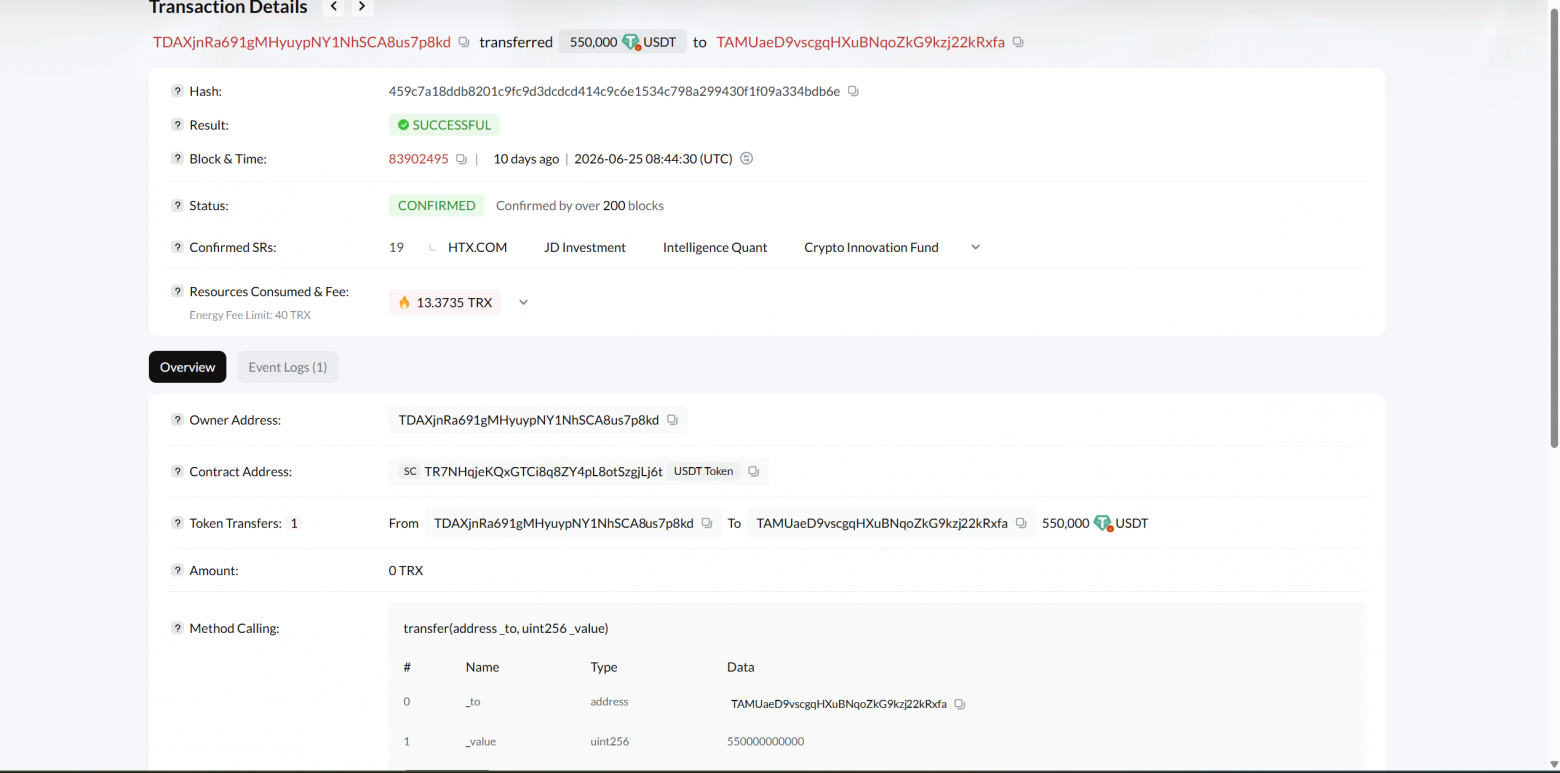Click the USDT Token tag
Screen dimensions: 1560x773
pyautogui.click(x=703, y=471)
